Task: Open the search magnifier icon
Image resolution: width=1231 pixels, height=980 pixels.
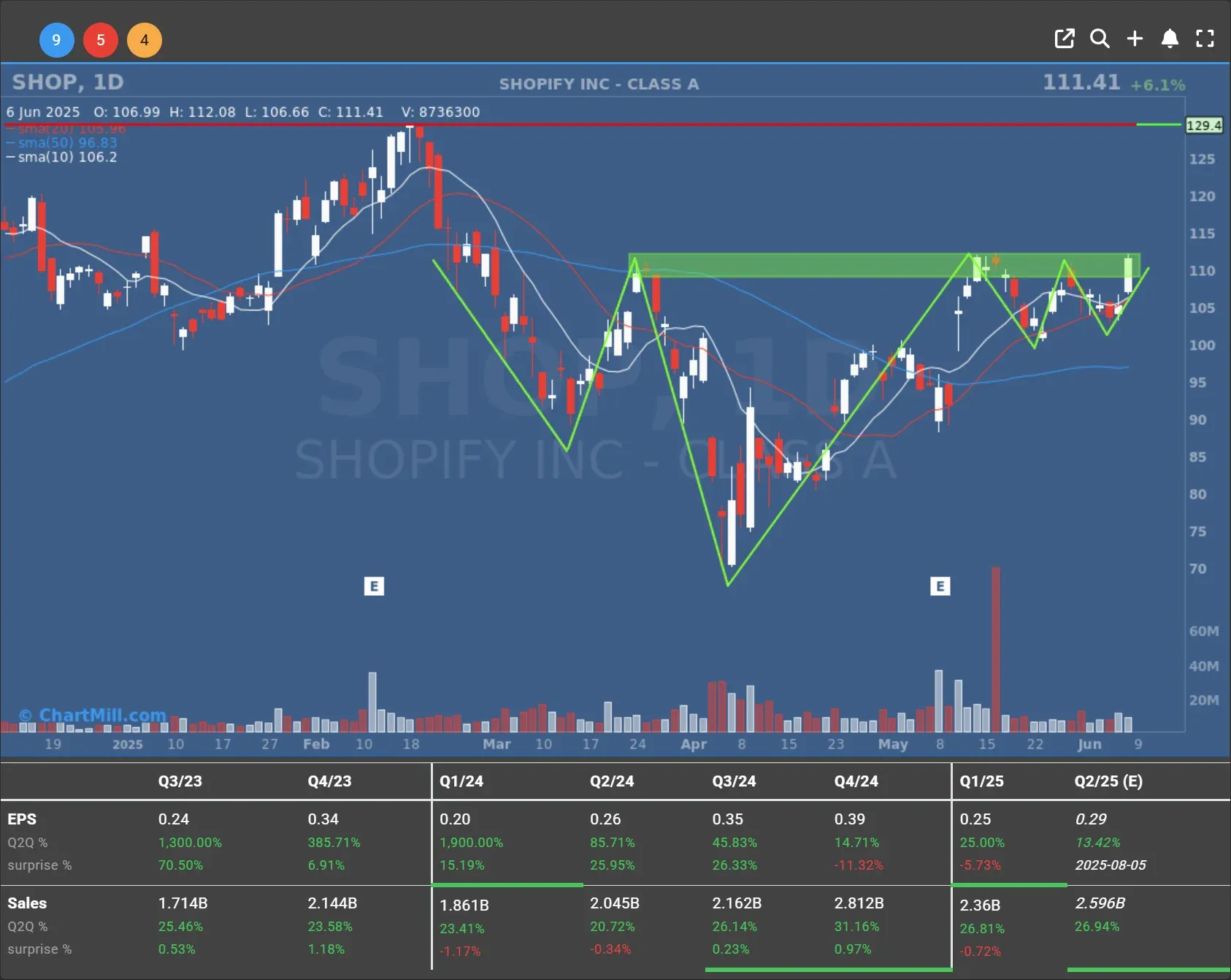Action: coord(1100,39)
